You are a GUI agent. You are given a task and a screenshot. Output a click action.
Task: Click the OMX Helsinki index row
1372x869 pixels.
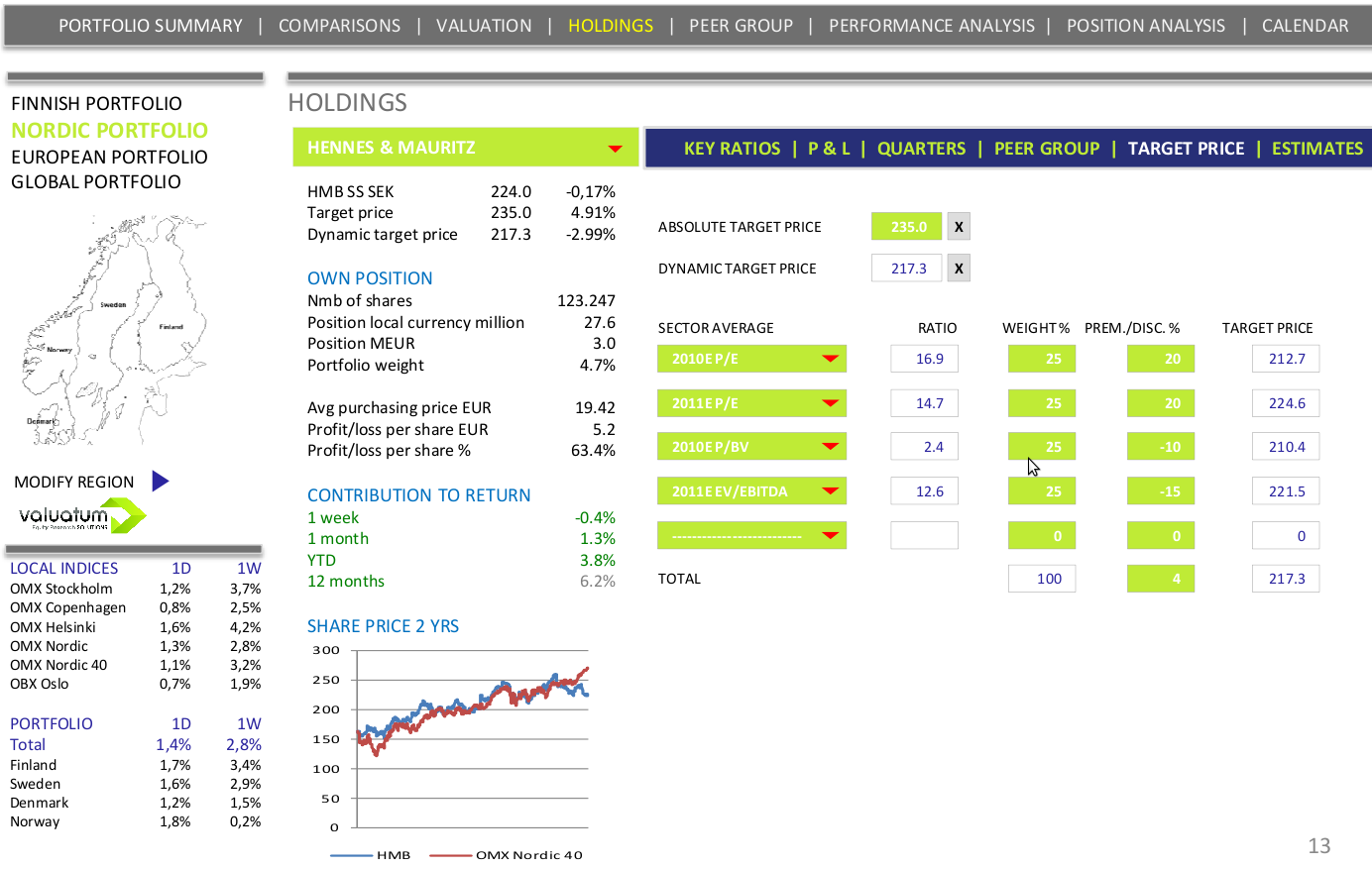tap(136, 627)
